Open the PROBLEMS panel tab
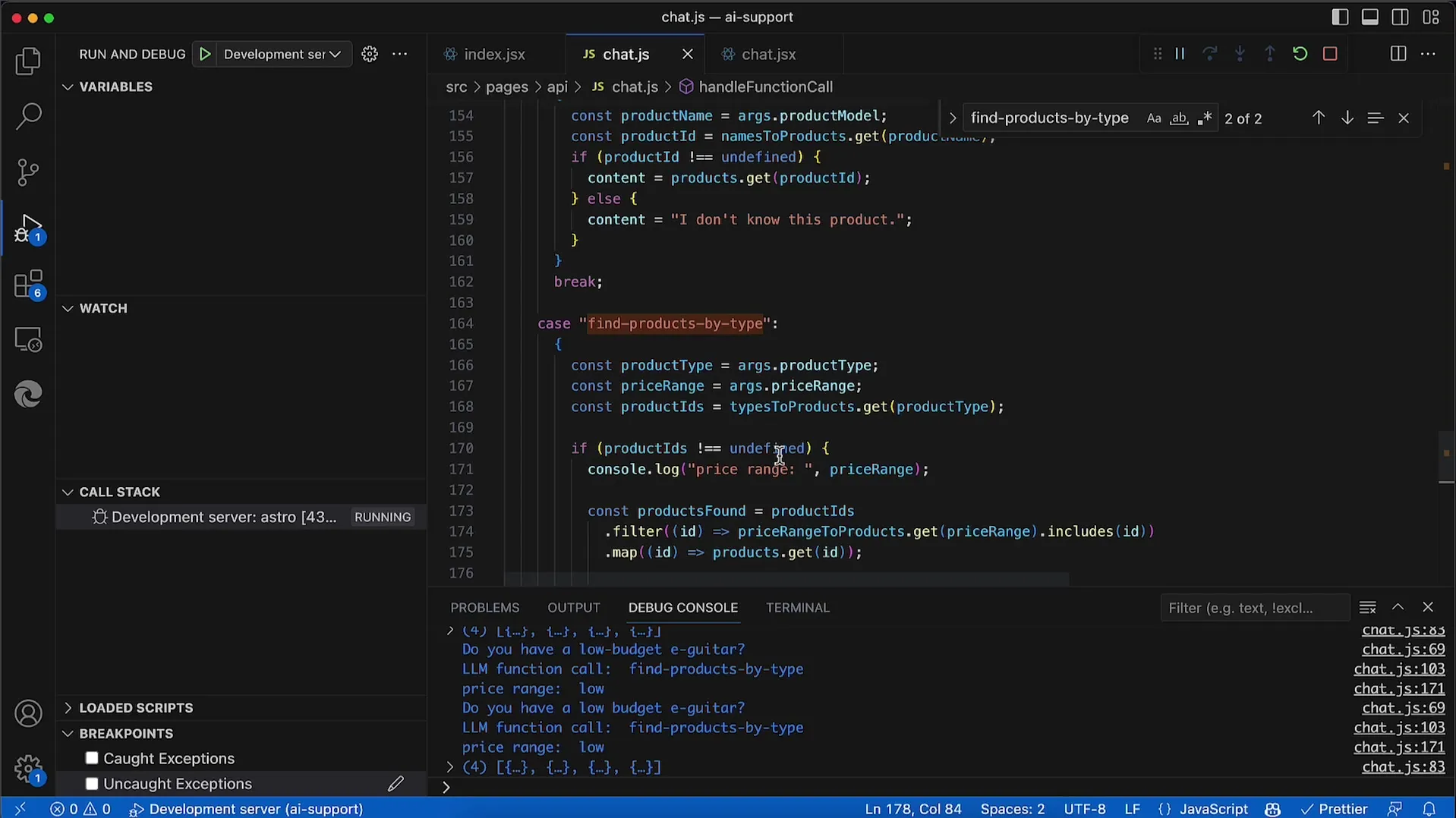 [x=484, y=608]
